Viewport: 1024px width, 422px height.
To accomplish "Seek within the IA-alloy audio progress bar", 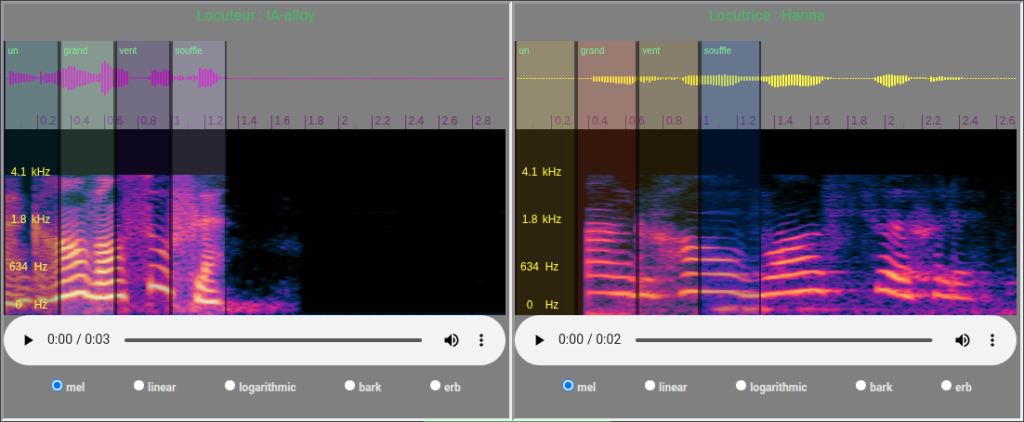I will (272, 340).
